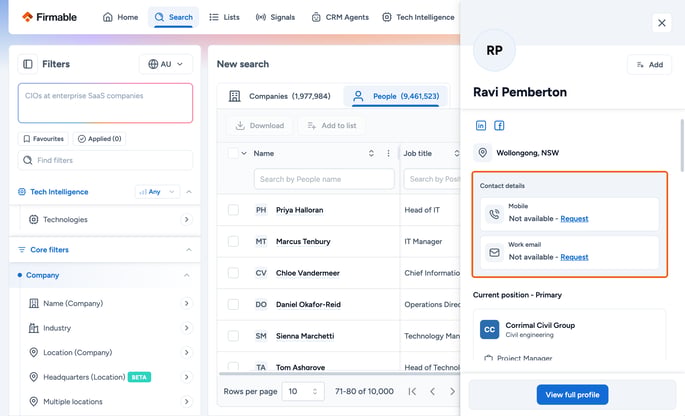Open Chloe Vandermeer's record

click(x=308, y=273)
